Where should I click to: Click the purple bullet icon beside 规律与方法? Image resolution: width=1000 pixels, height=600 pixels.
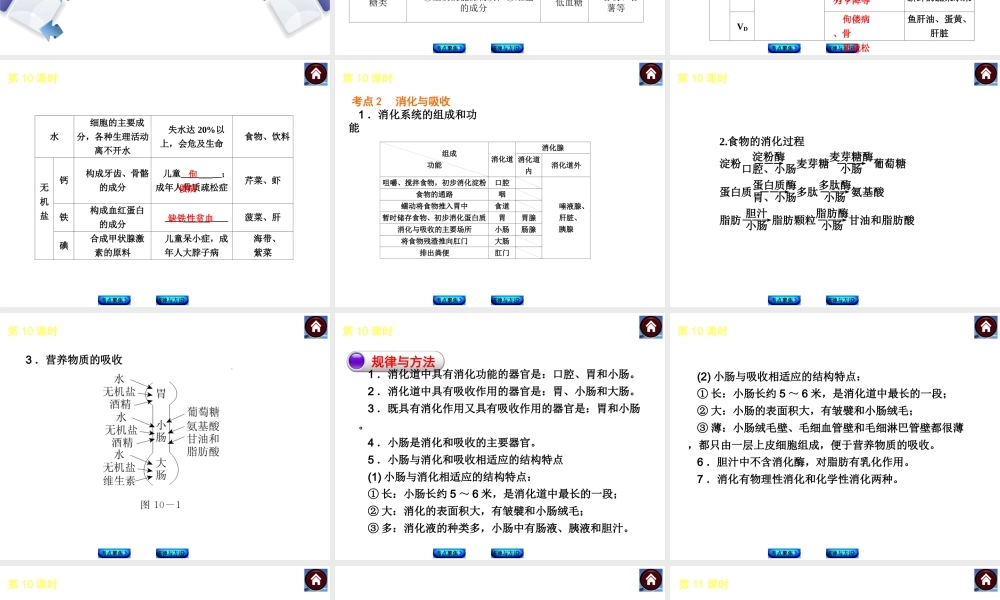click(357, 361)
